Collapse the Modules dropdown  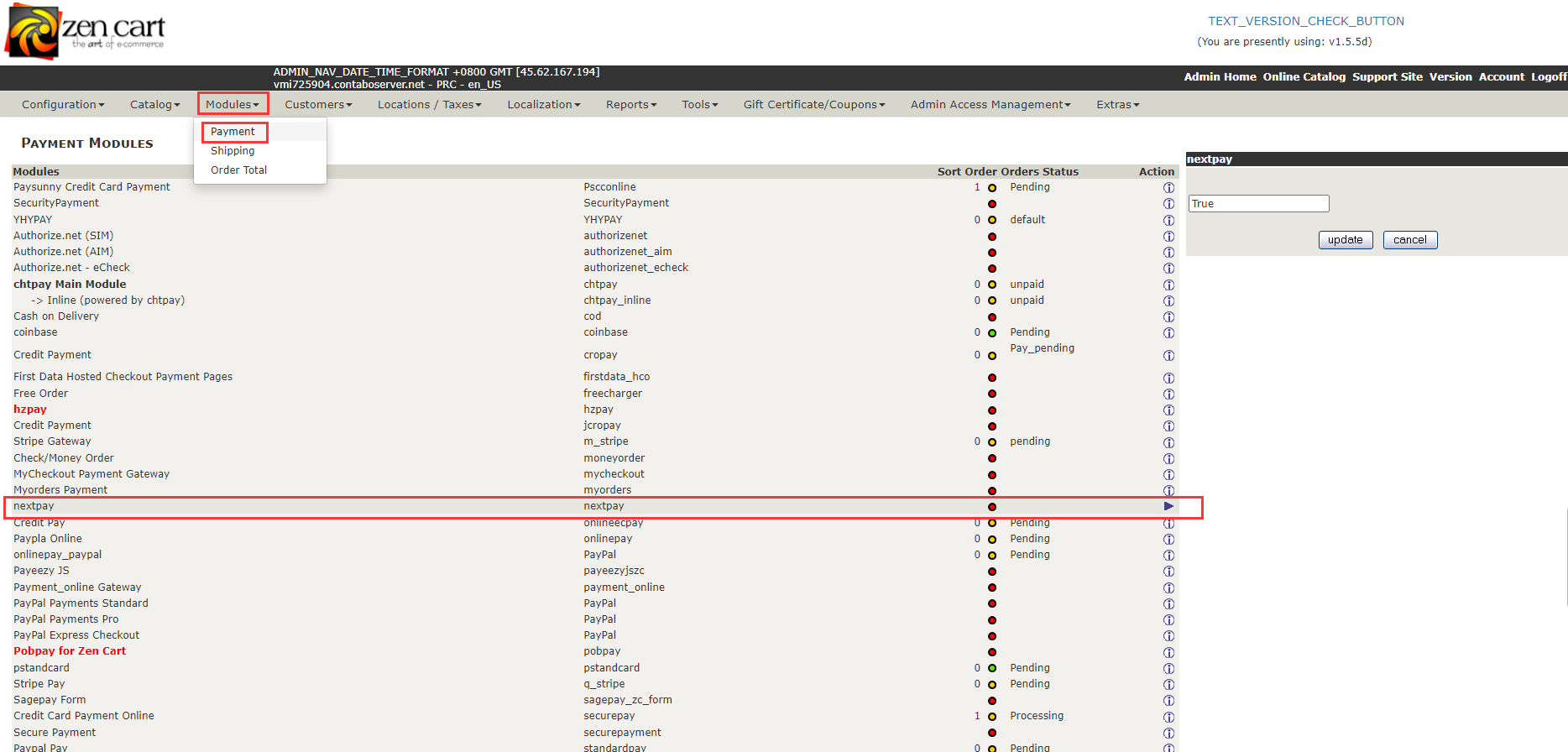click(233, 104)
